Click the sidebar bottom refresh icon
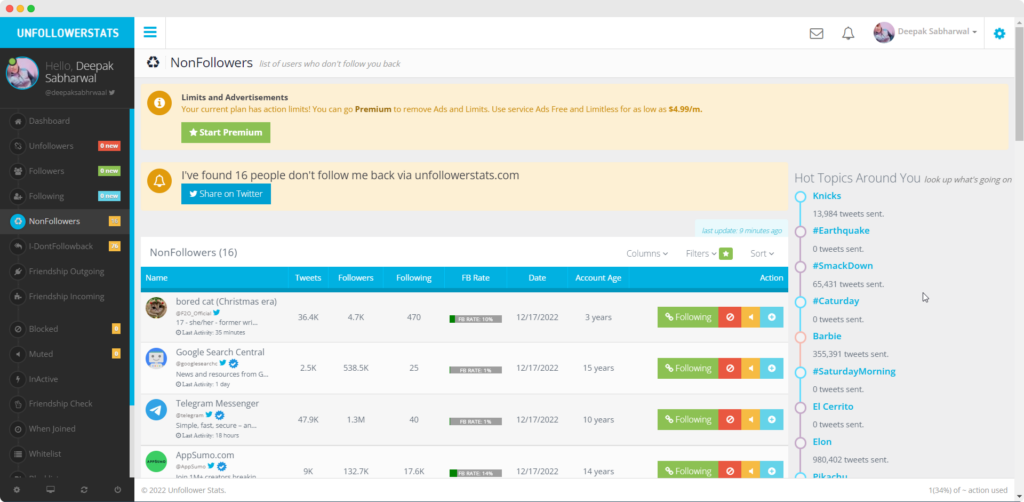This screenshot has width=1024, height=502. 84,490
